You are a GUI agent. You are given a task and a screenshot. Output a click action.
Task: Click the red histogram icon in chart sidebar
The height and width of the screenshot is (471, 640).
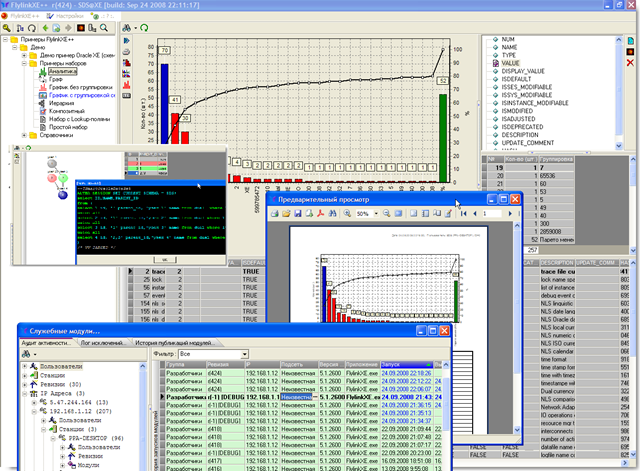[127, 84]
